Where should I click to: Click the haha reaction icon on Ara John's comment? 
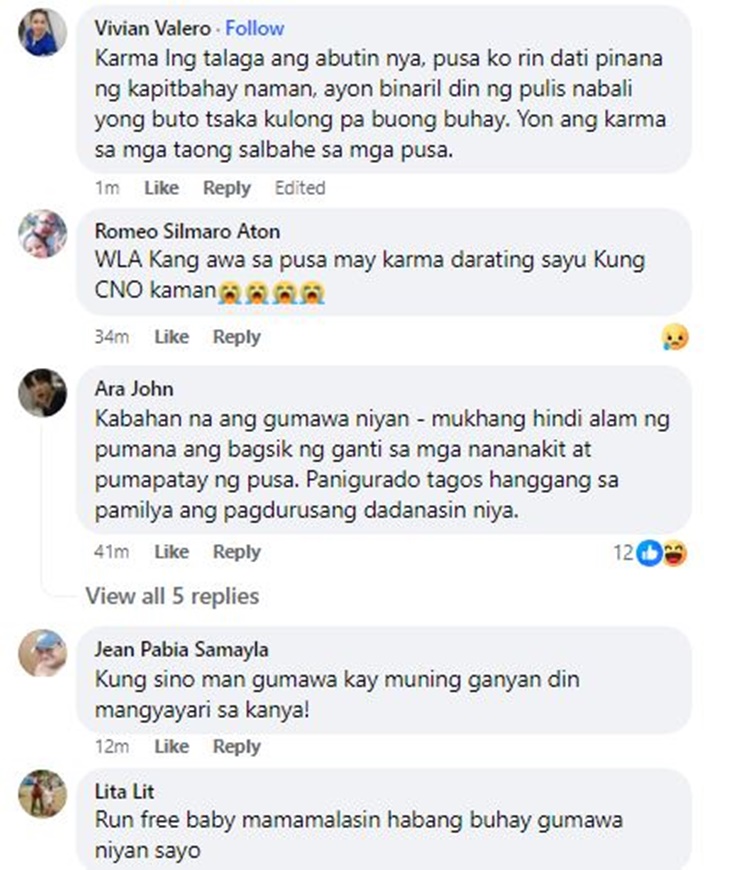coord(675,553)
